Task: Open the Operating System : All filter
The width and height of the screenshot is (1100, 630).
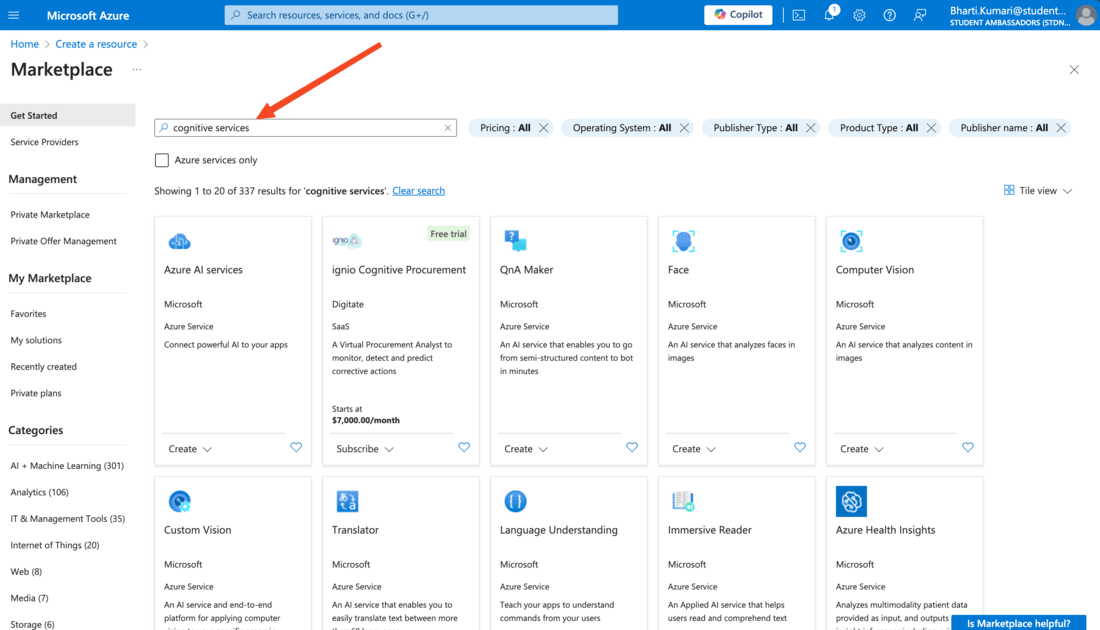Action: [x=622, y=128]
